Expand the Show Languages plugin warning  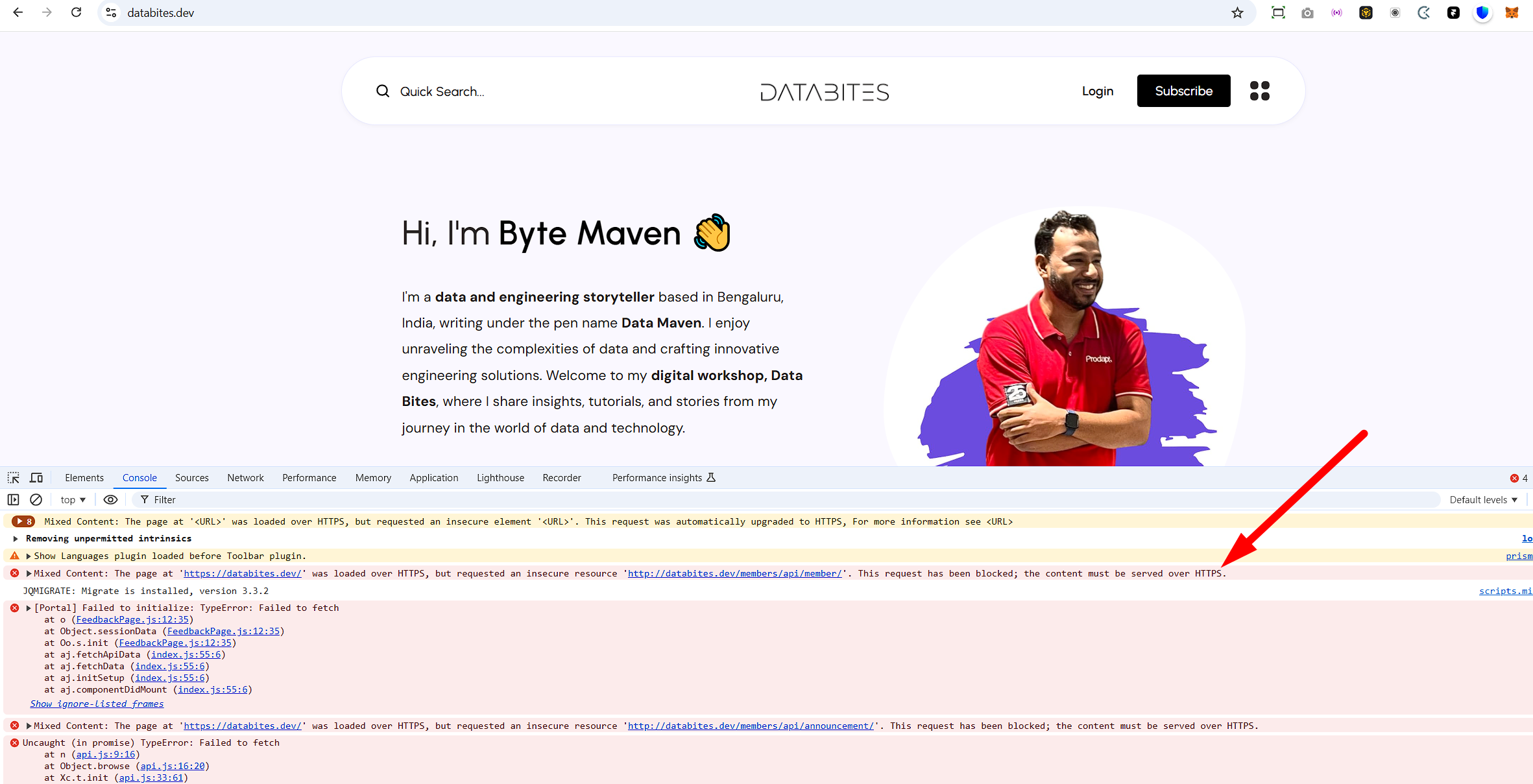[29, 556]
